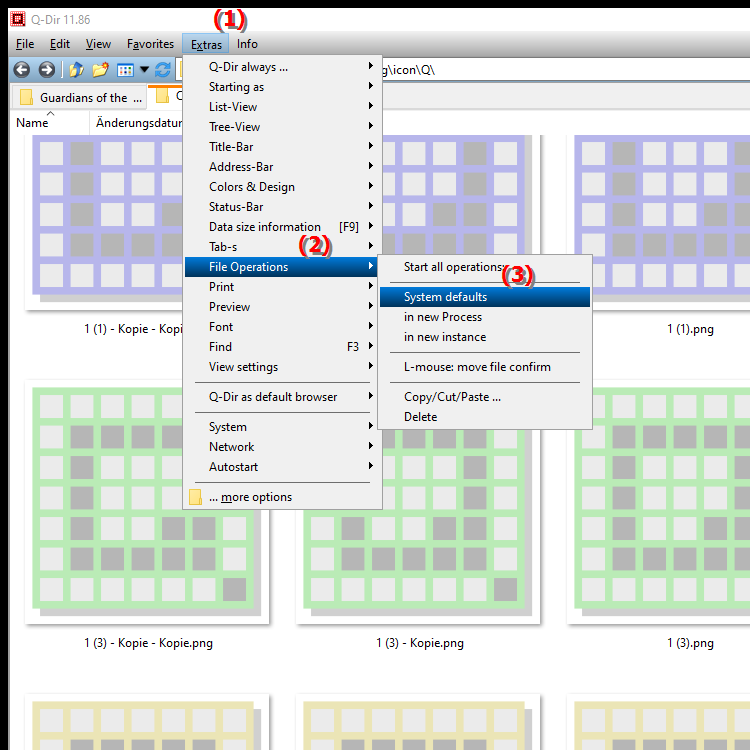Expand Title-Bar submenu

click(282, 147)
